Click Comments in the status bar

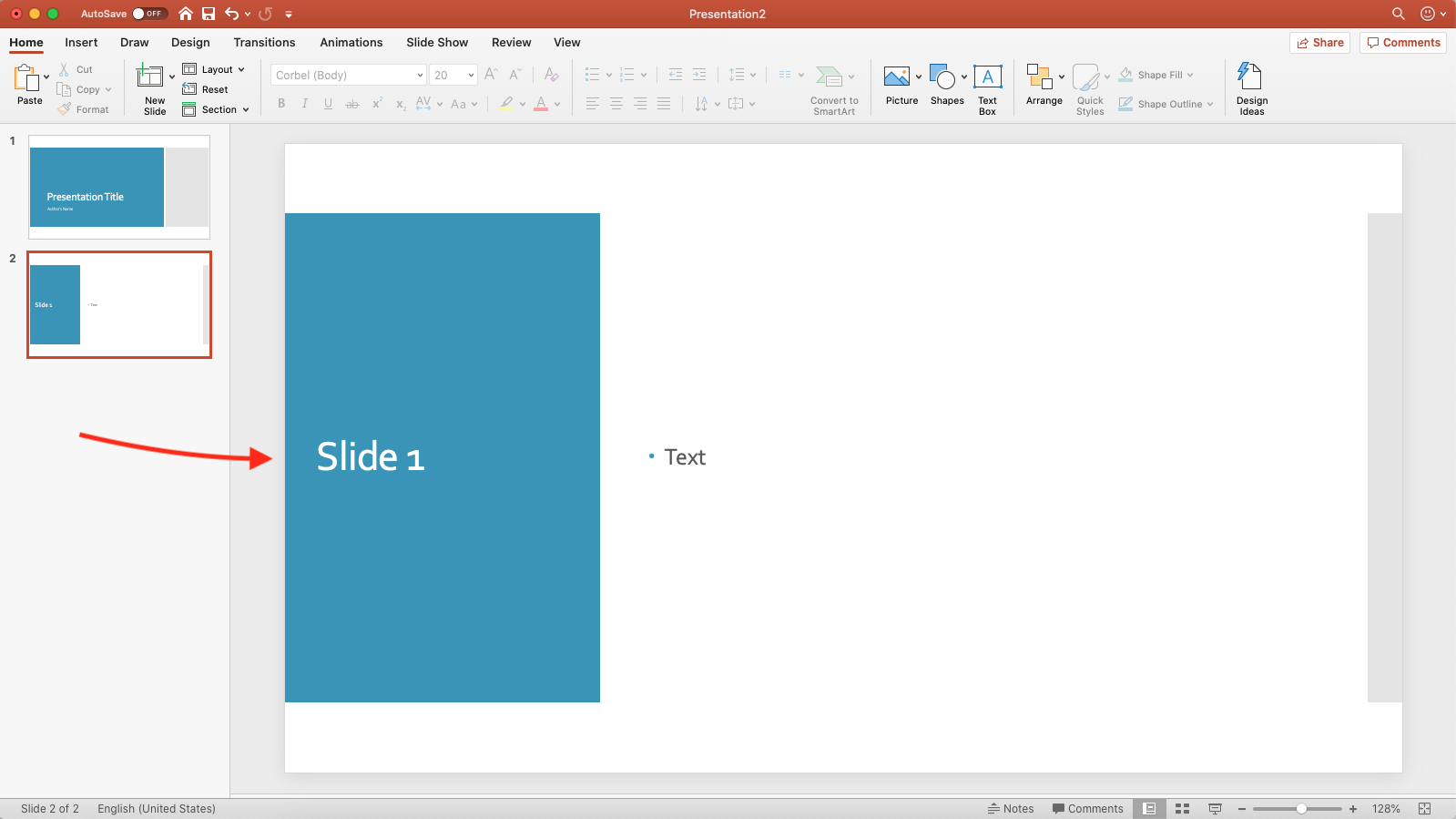(x=1088, y=809)
